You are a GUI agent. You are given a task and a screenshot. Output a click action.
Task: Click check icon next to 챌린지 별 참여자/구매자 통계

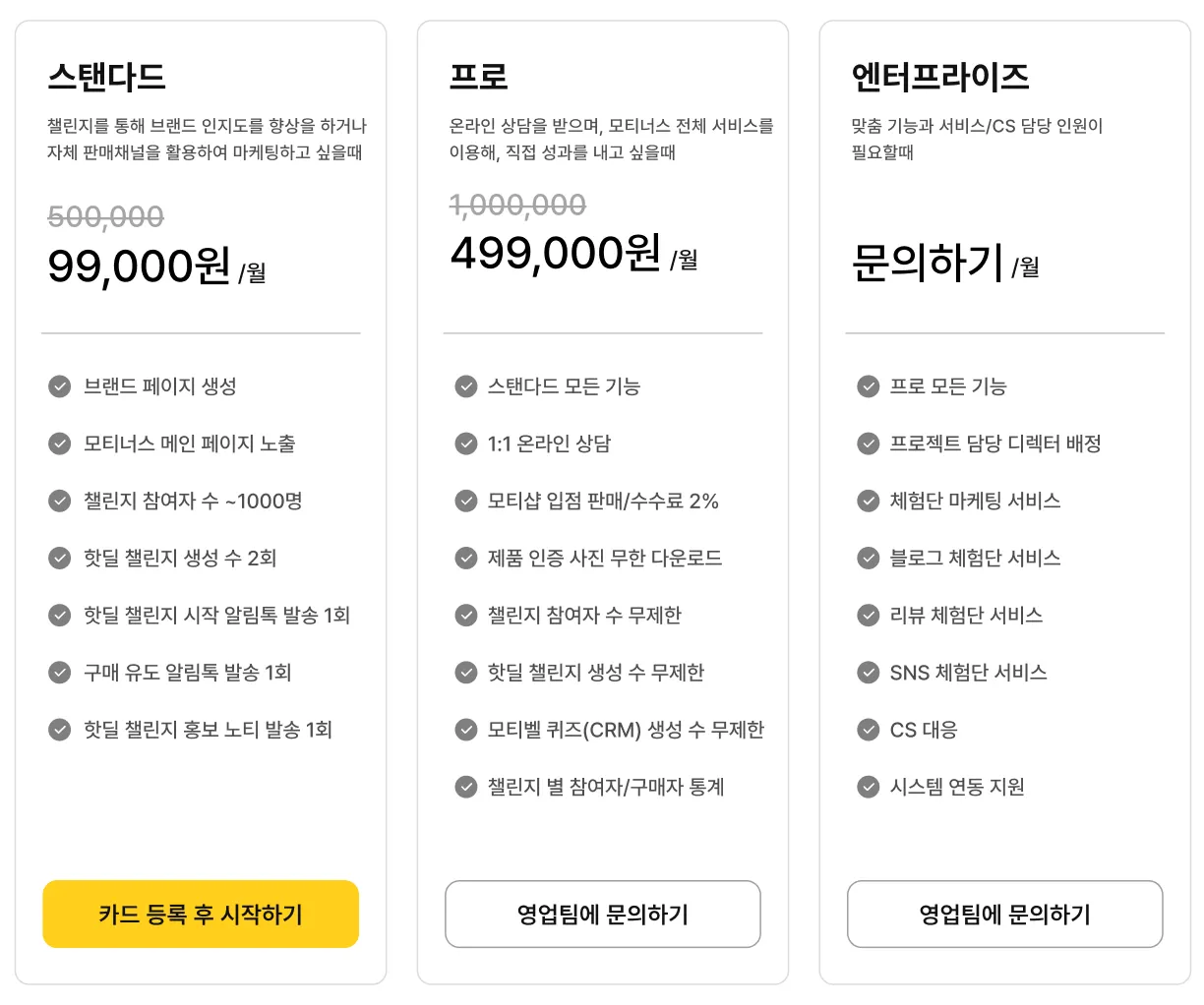[466, 787]
